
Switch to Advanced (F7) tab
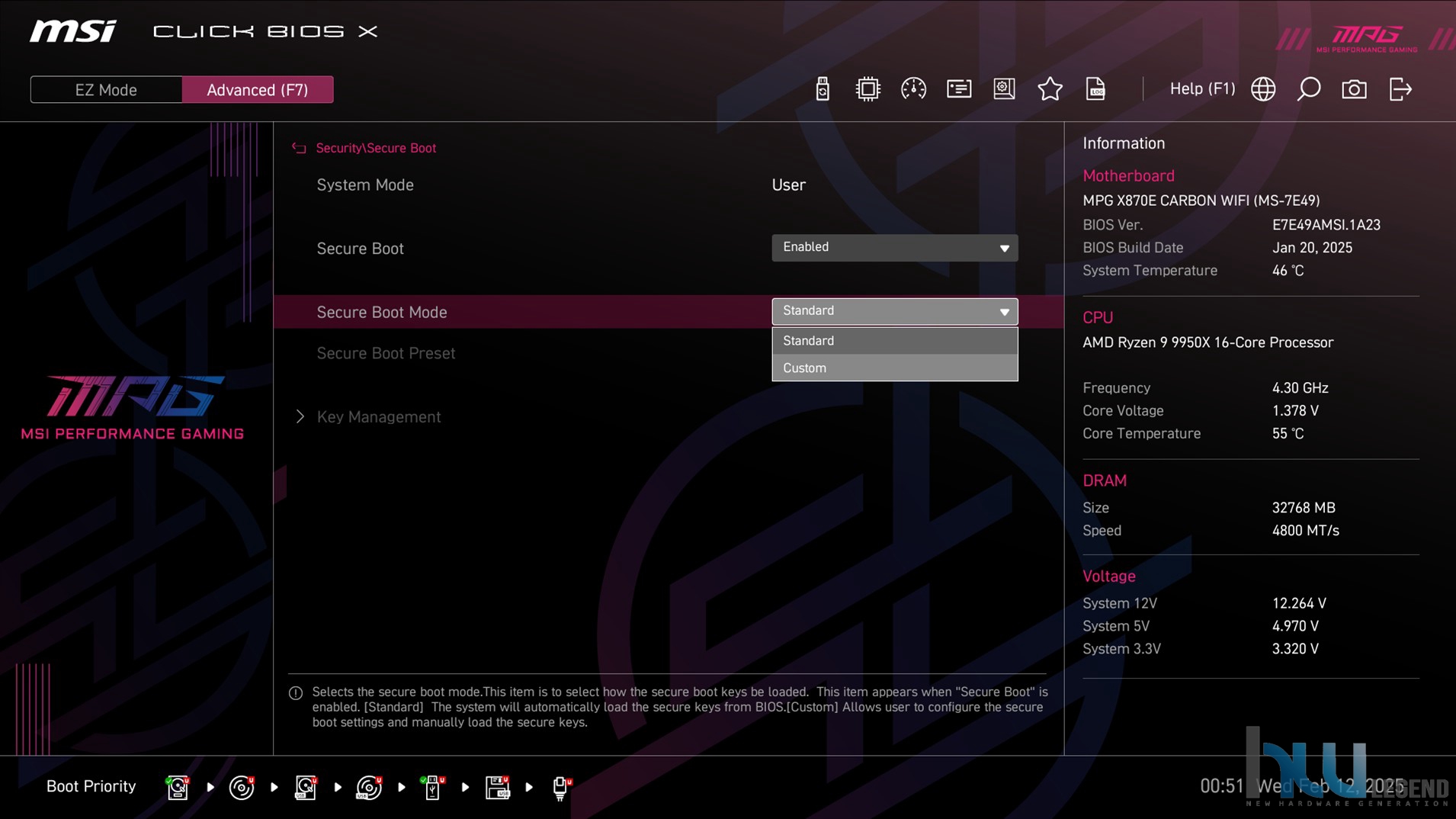(258, 90)
